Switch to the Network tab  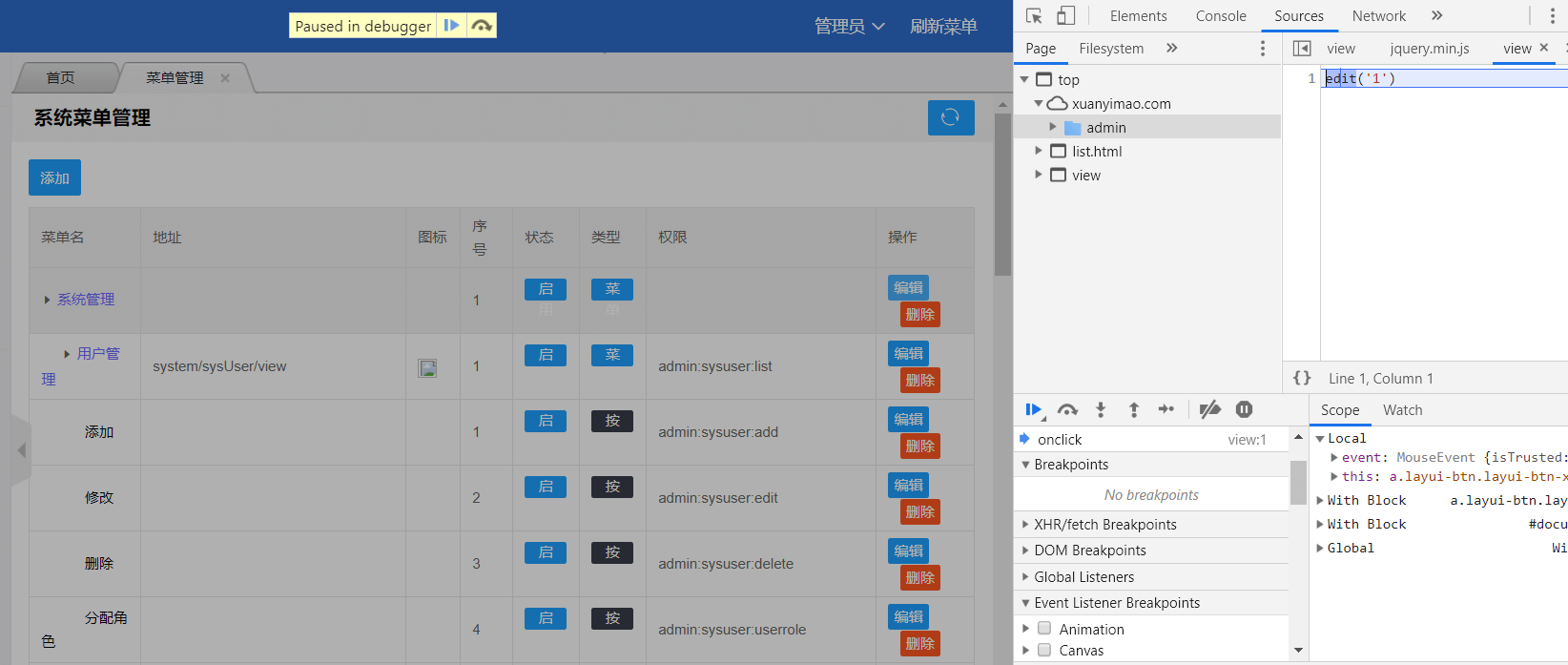(1378, 16)
